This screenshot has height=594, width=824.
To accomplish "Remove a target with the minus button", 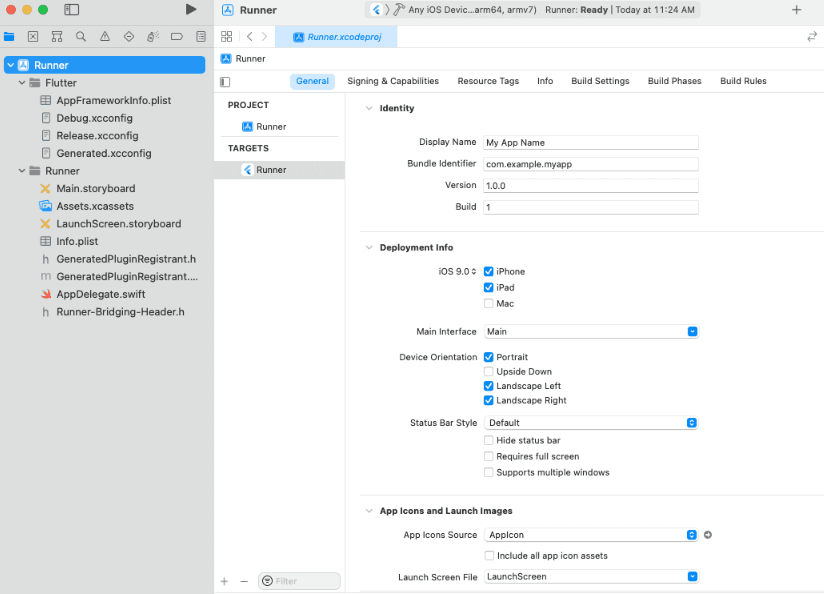I will [x=244, y=581].
